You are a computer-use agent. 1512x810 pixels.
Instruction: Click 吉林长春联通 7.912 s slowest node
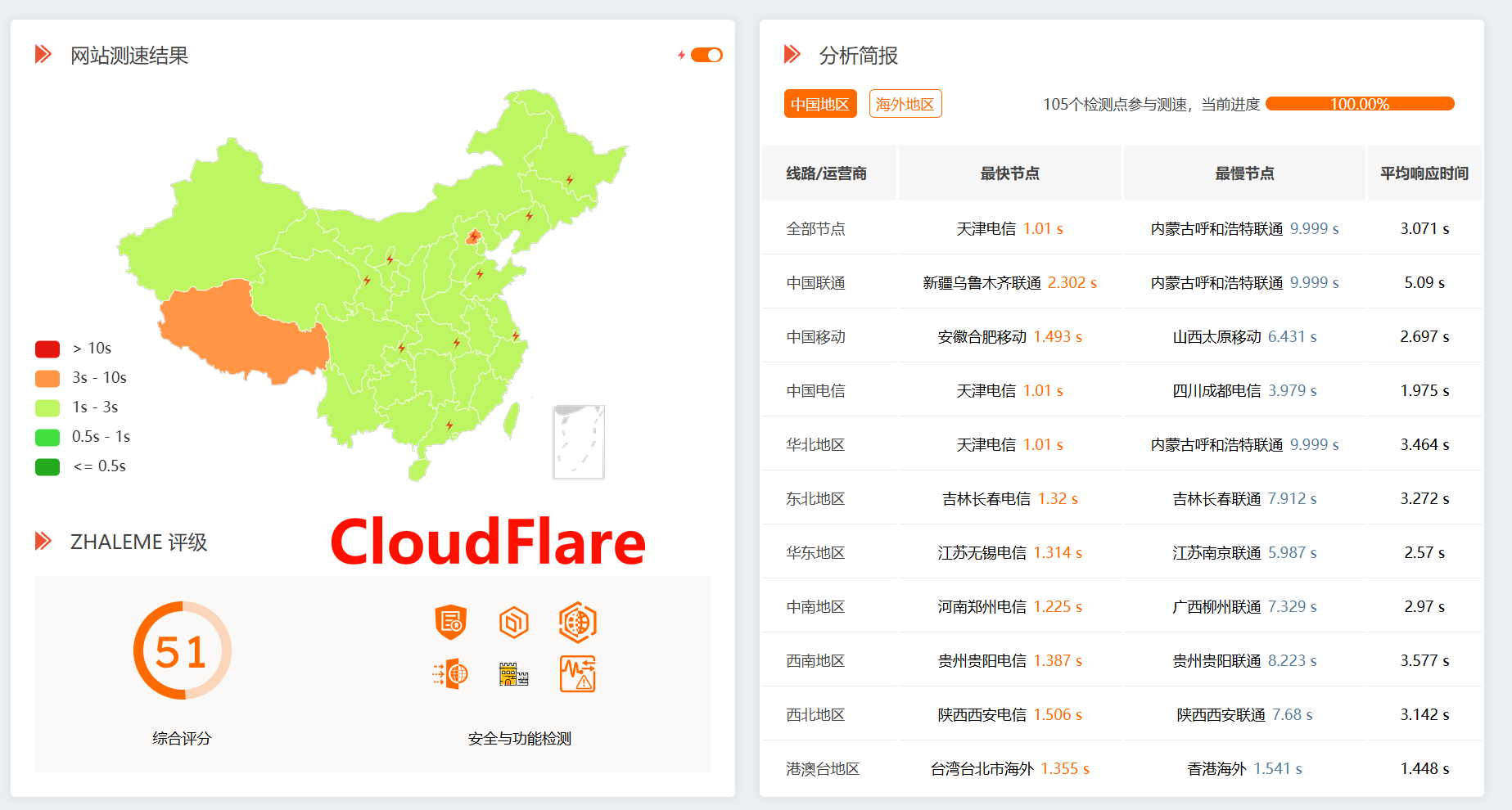1244,499
